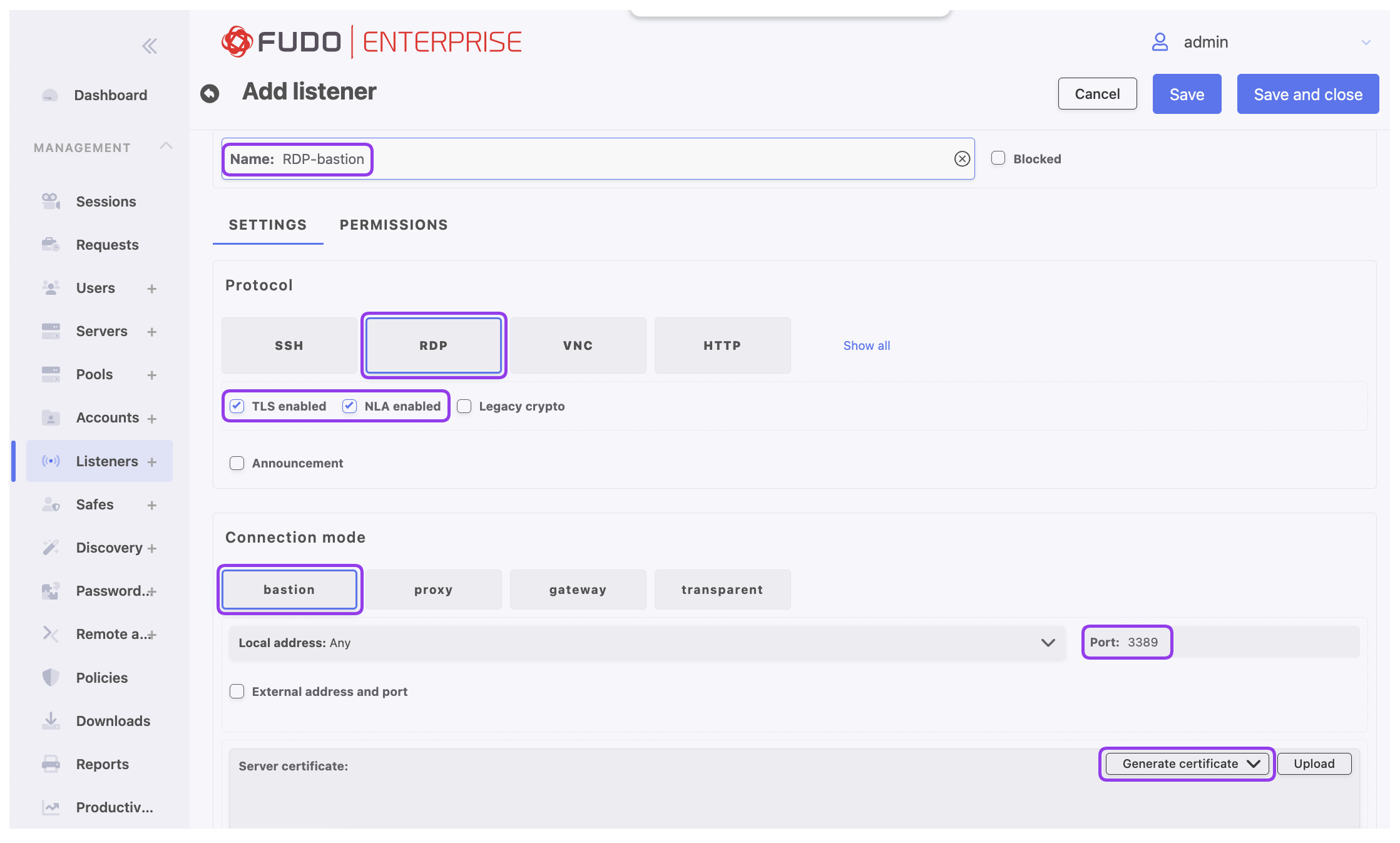Add a new account via plus icon
The height and width of the screenshot is (843, 1400).
point(151,419)
